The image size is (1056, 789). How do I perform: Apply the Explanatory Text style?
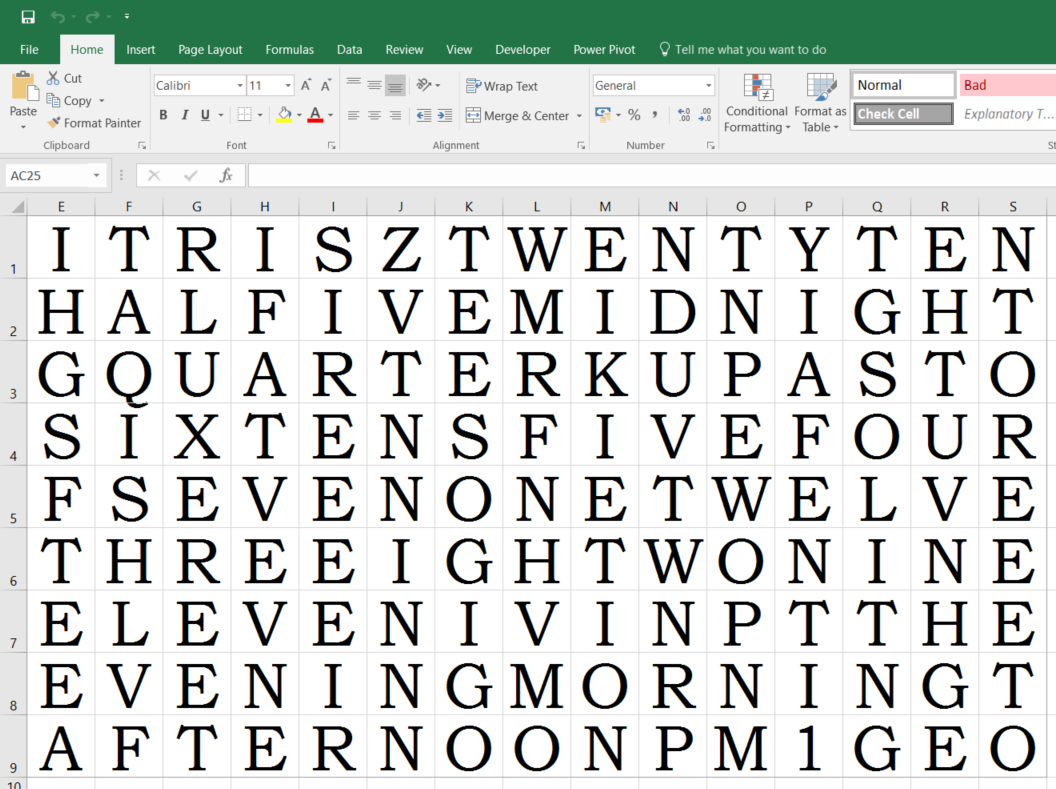click(x=1008, y=114)
